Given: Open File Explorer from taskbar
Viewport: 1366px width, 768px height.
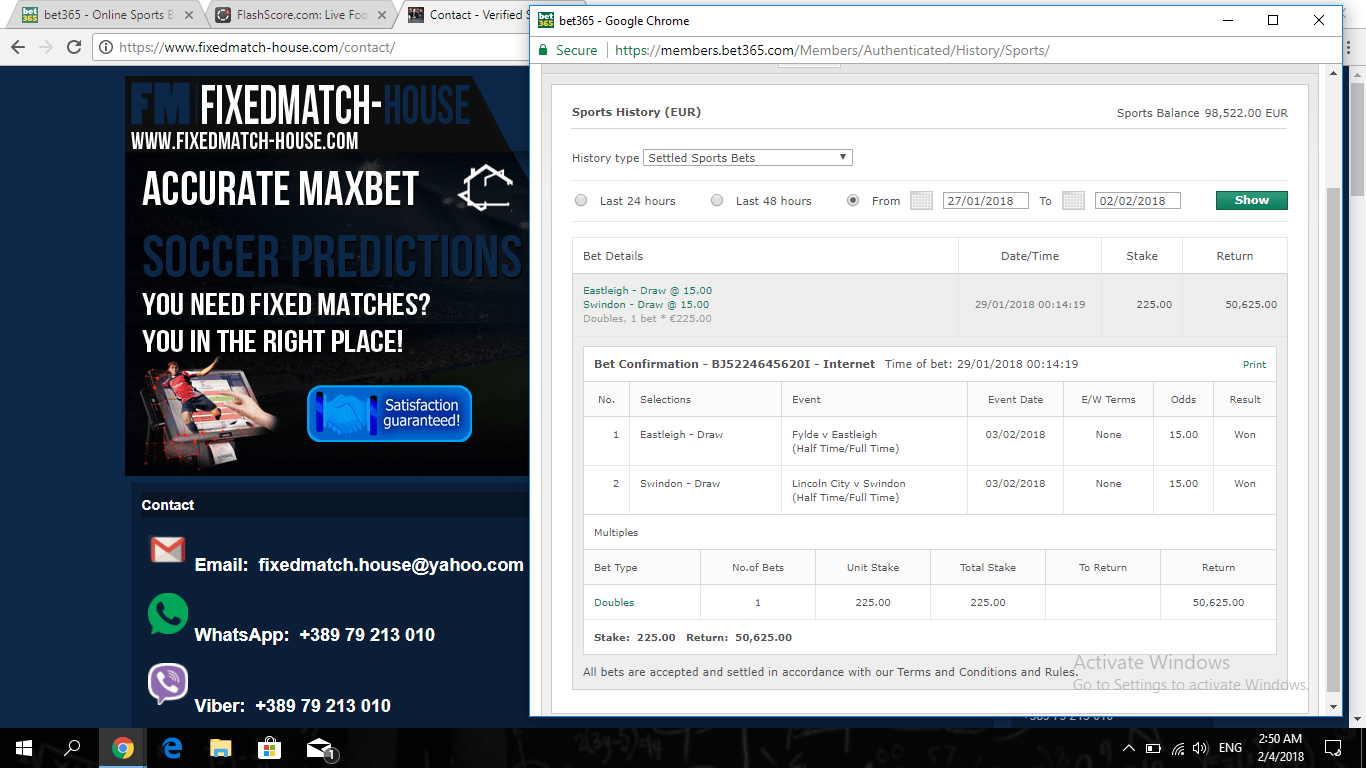Looking at the screenshot, I should (220, 748).
